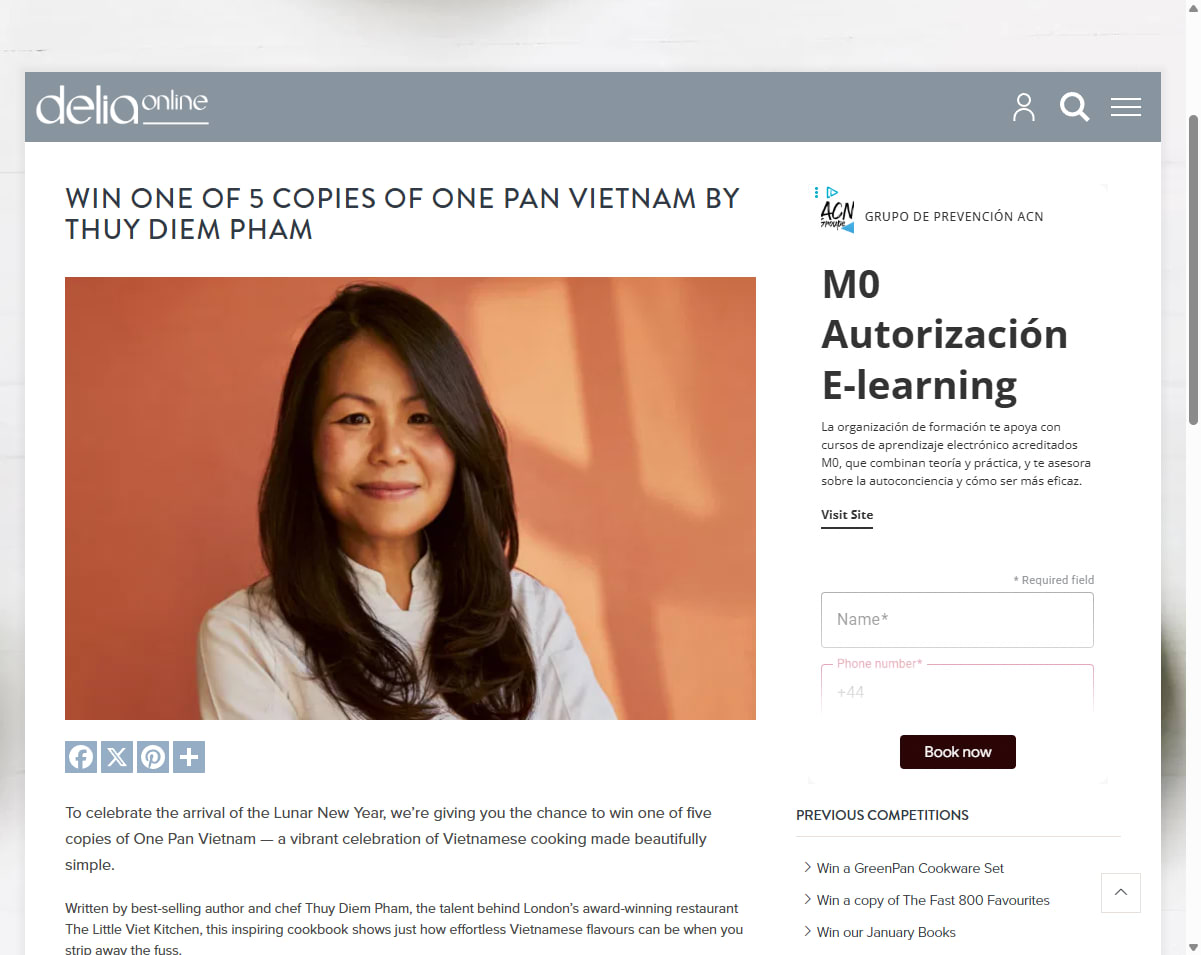The width and height of the screenshot is (1201, 955).
Task: Open the user account icon
Action: (1023, 107)
